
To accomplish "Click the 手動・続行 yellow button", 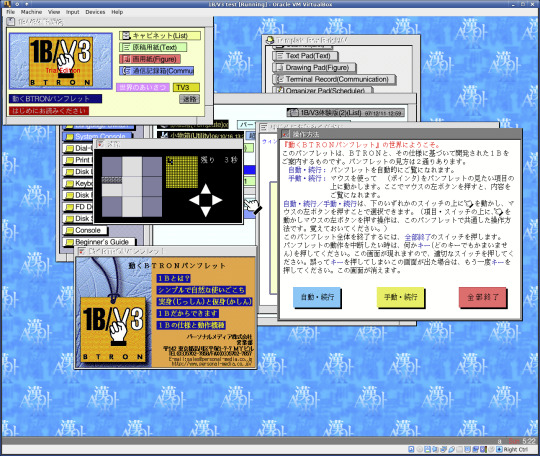I will (x=400, y=297).
